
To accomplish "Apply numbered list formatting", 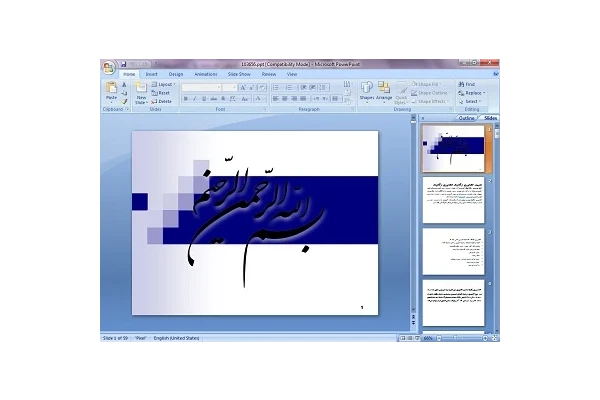I will [x=290, y=88].
